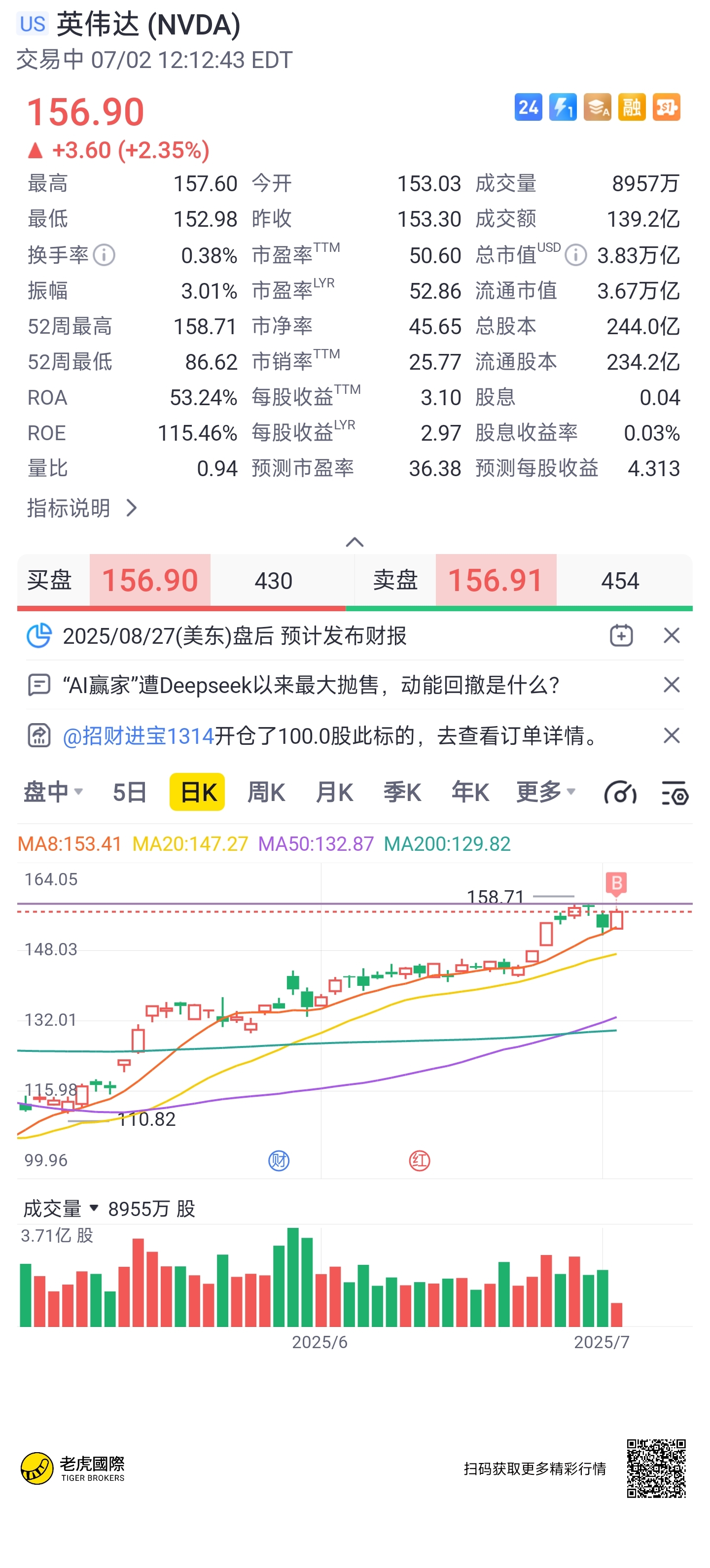This screenshot has height=1568, width=710.
Task: Open the @招财进宝1314 user link
Action: tap(139, 735)
